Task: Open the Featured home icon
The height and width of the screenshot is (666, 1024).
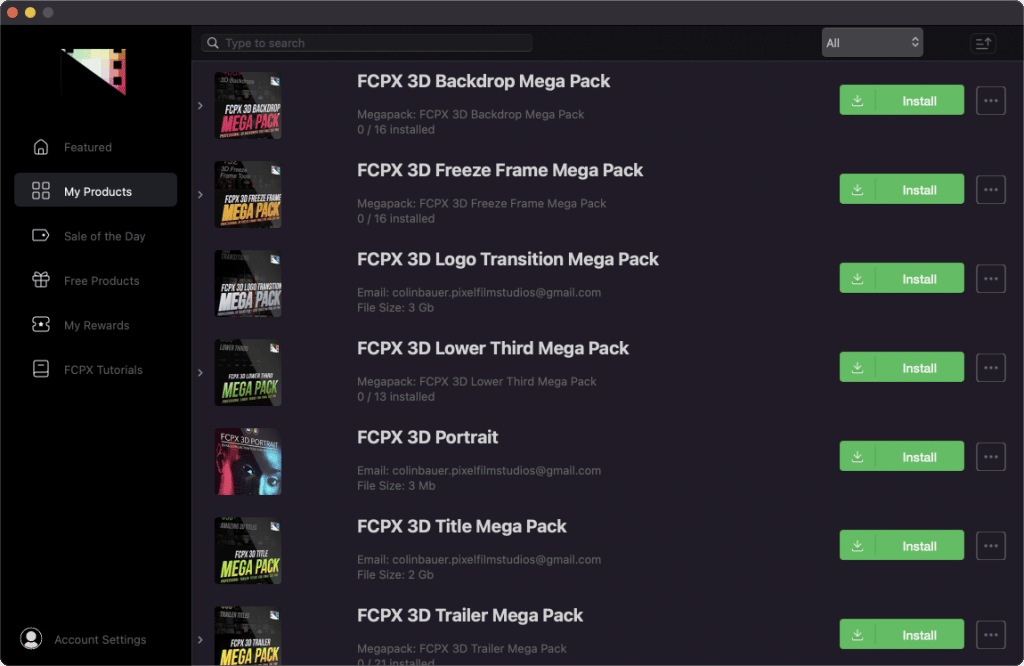Action: click(40, 147)
